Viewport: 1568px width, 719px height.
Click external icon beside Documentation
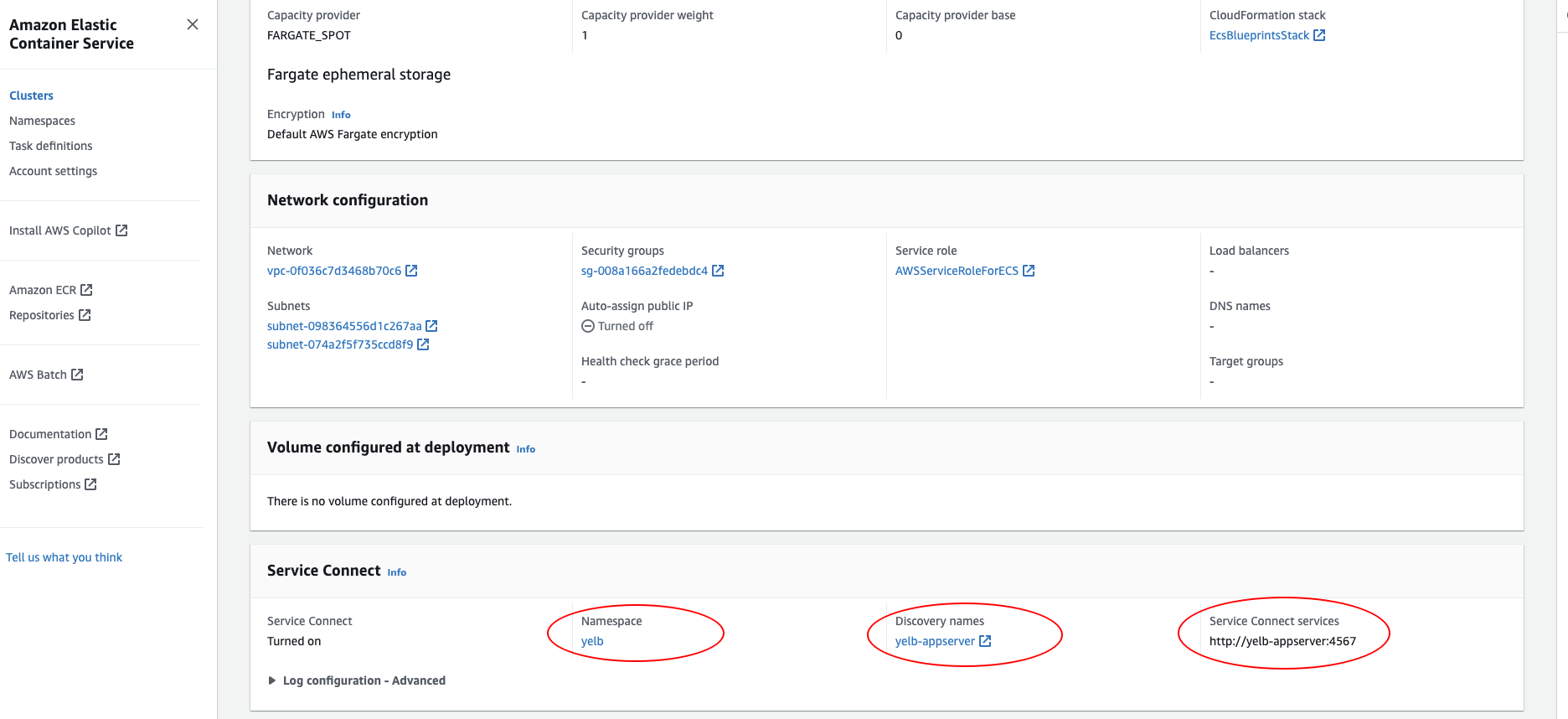coord(101,433)
